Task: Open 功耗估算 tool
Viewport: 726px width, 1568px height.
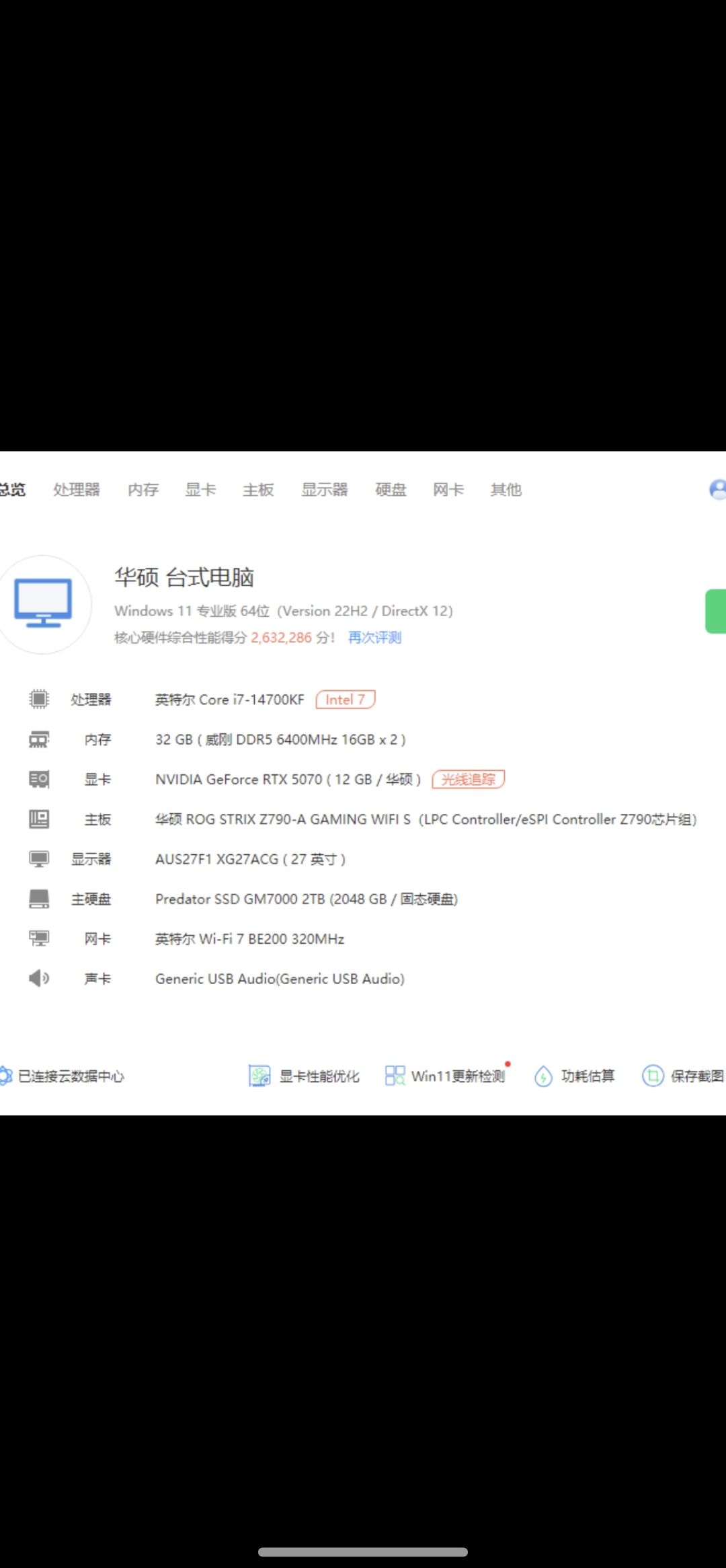Action: point(574,1076)
